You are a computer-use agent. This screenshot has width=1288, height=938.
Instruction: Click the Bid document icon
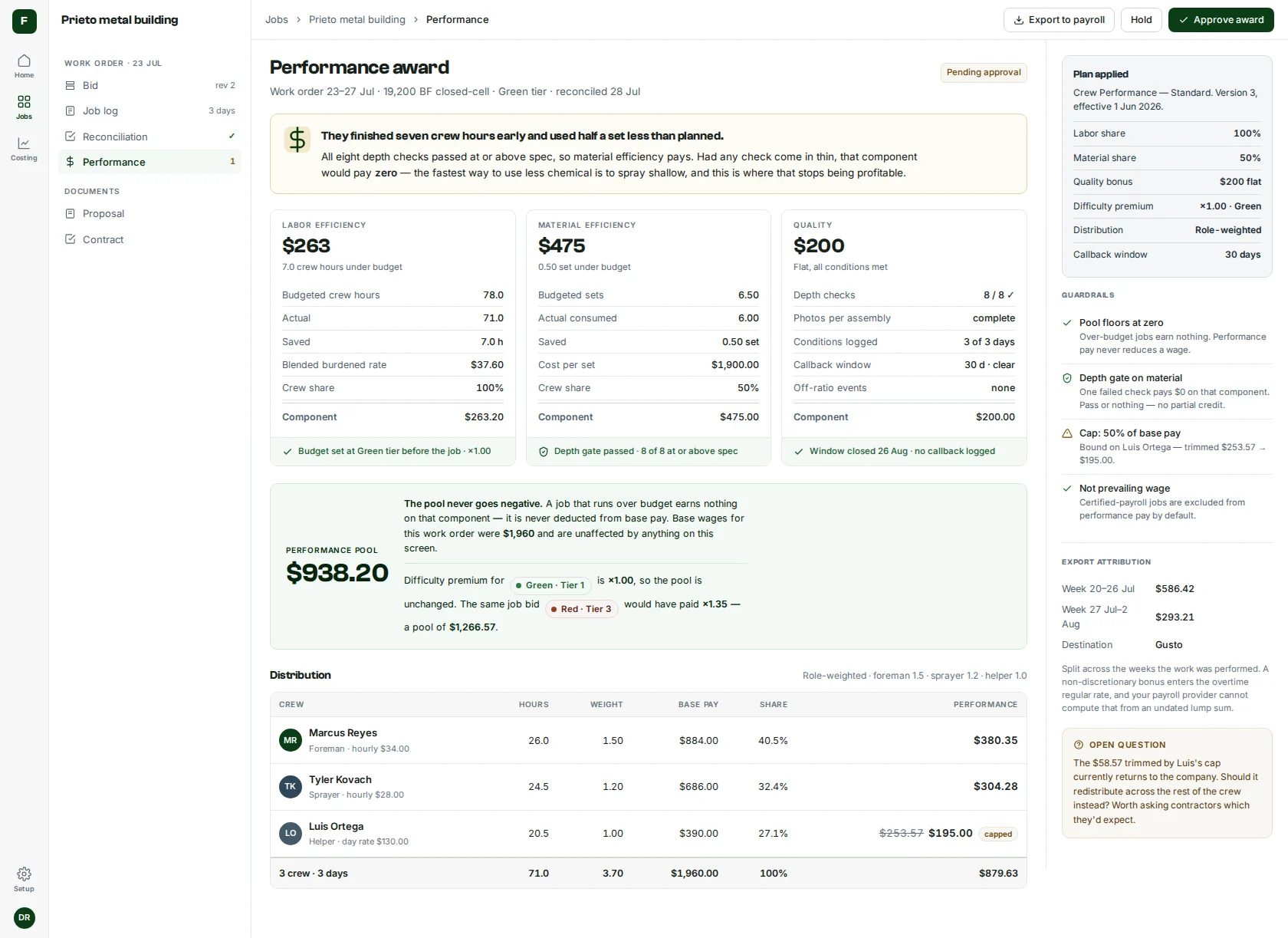71,85
